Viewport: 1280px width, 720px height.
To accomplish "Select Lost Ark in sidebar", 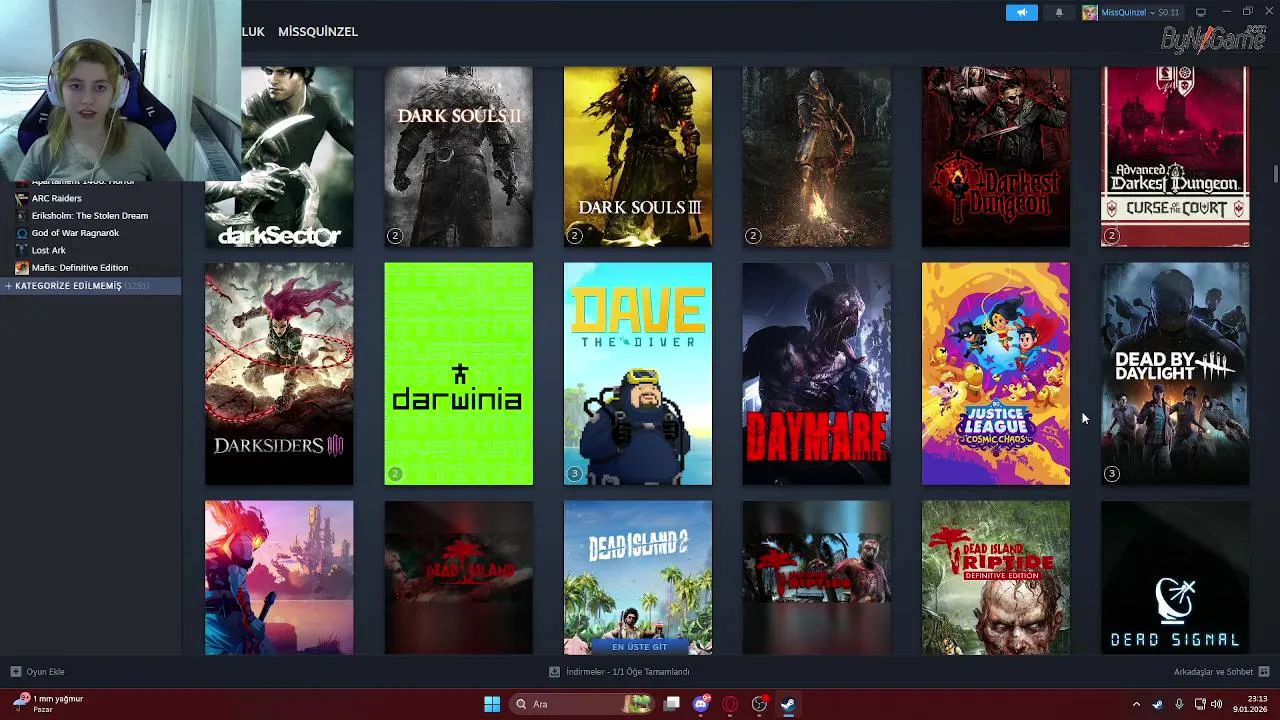I will click(x=48, y=250).
